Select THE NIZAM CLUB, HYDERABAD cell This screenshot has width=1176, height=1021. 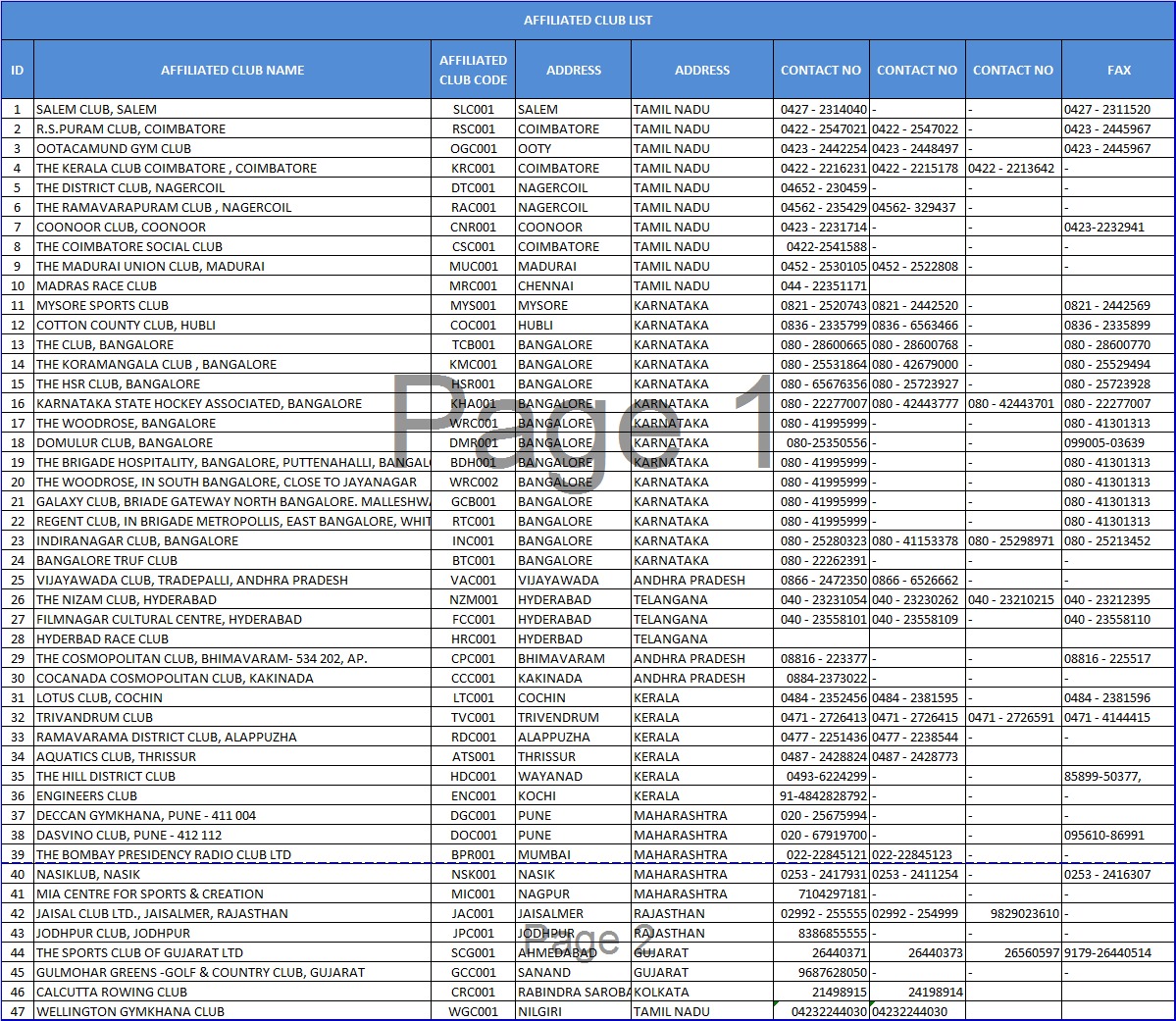point(127,599)
